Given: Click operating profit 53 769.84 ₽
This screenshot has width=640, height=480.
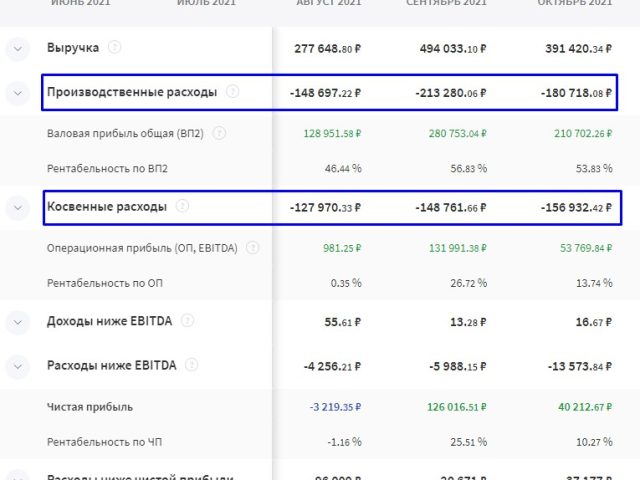Looking at the screenshot, I should tap(586, 249).
